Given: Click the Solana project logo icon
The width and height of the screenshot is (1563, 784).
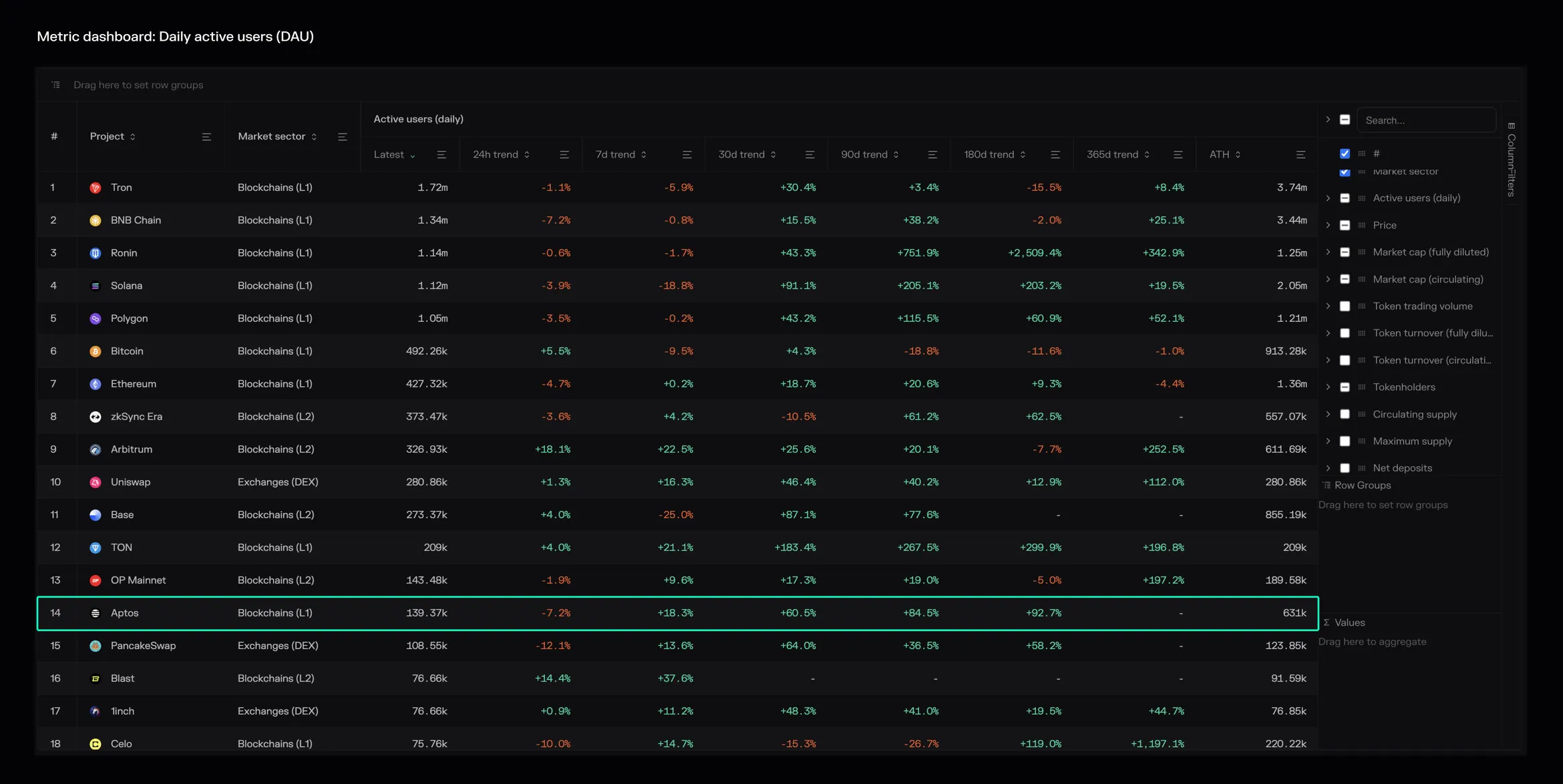Looking at the screenshot, I should (x=96, y=286).
